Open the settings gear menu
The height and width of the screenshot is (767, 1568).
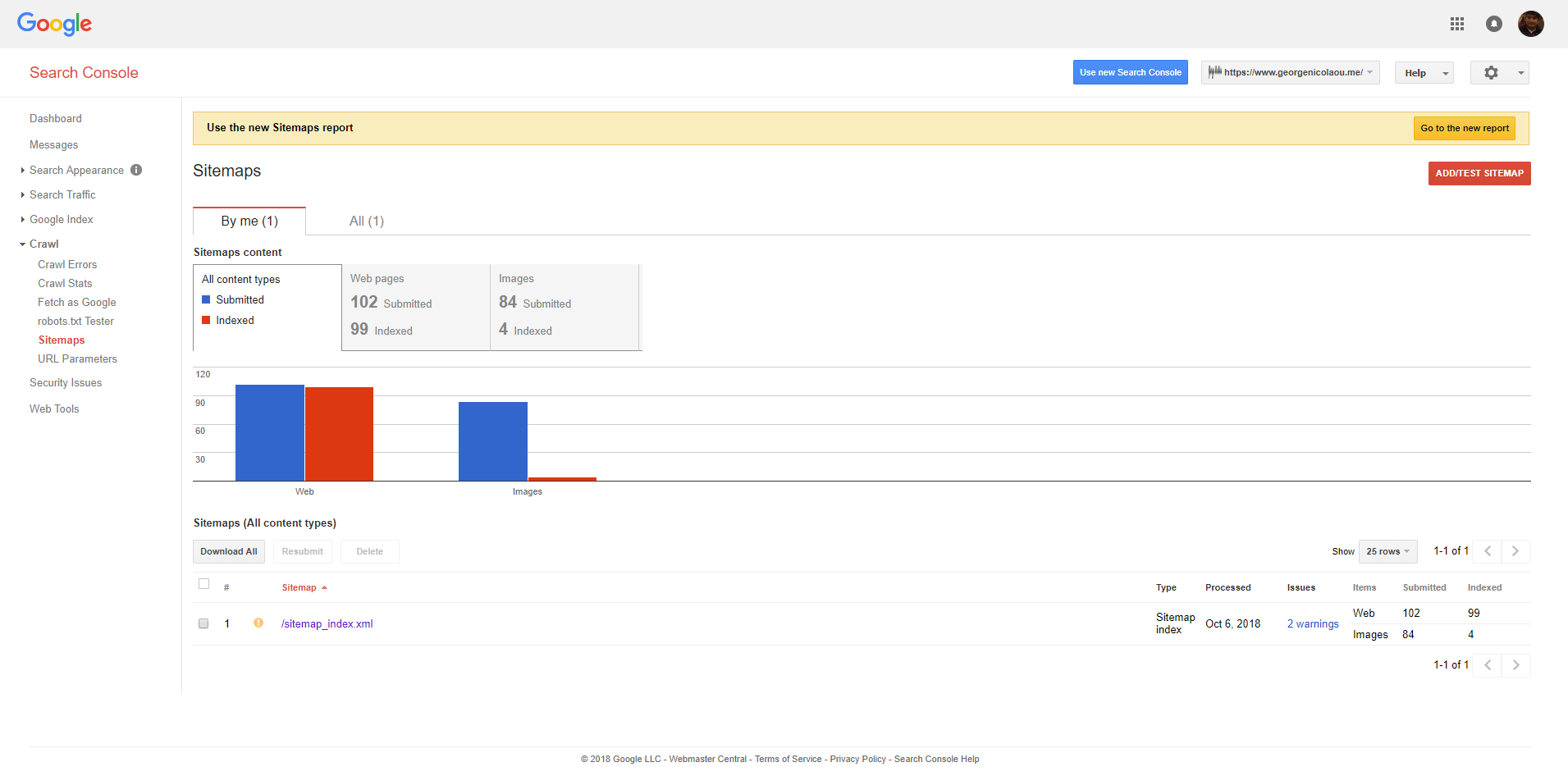tap(1499, 73)
